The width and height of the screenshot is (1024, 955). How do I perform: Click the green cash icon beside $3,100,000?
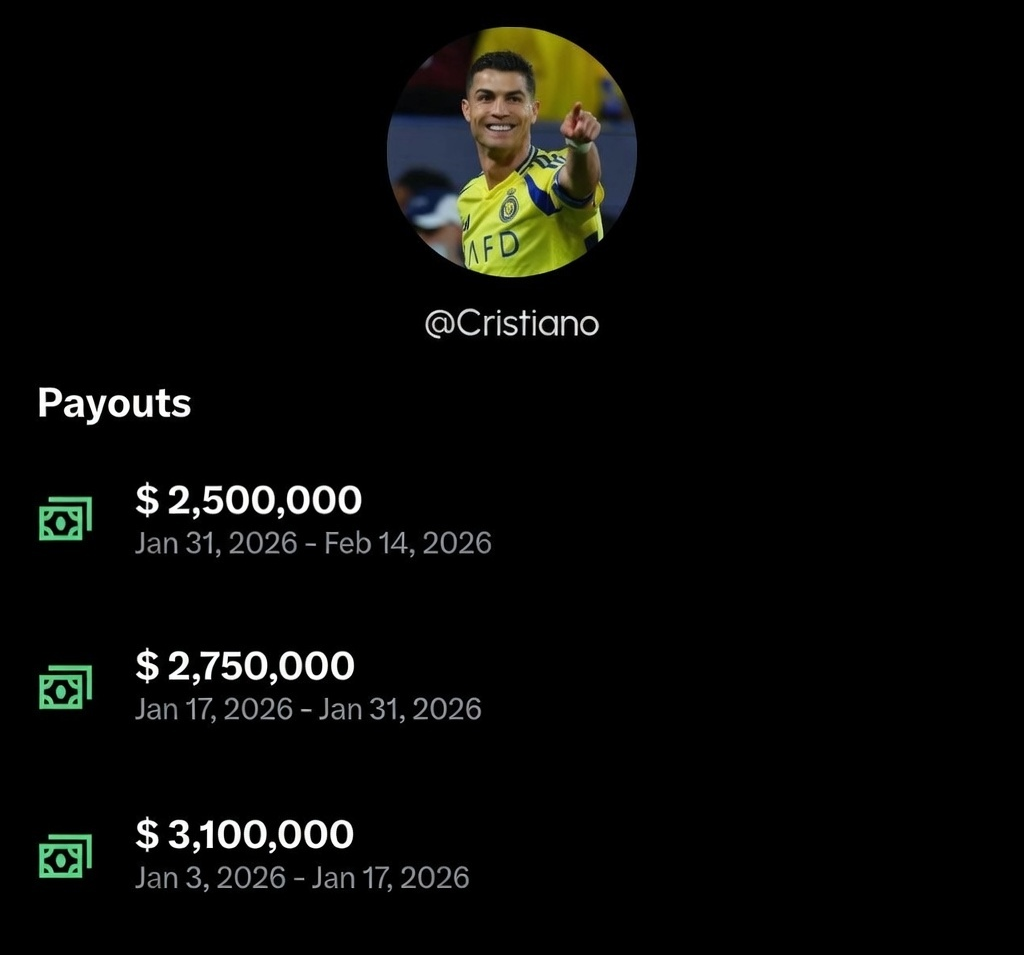65,855
